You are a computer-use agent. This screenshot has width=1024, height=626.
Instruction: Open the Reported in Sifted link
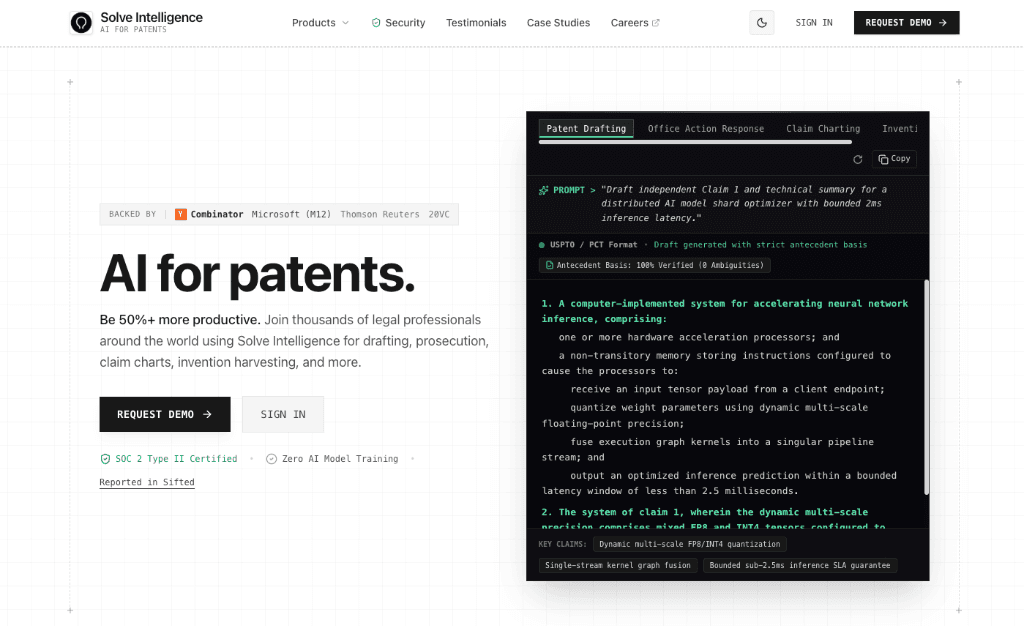(x=147, y=482)
